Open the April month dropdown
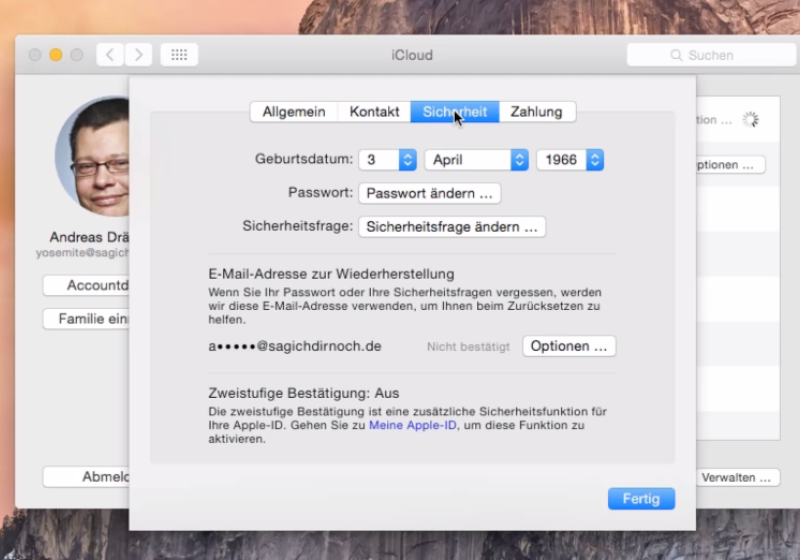 click(x=476, y=160)
